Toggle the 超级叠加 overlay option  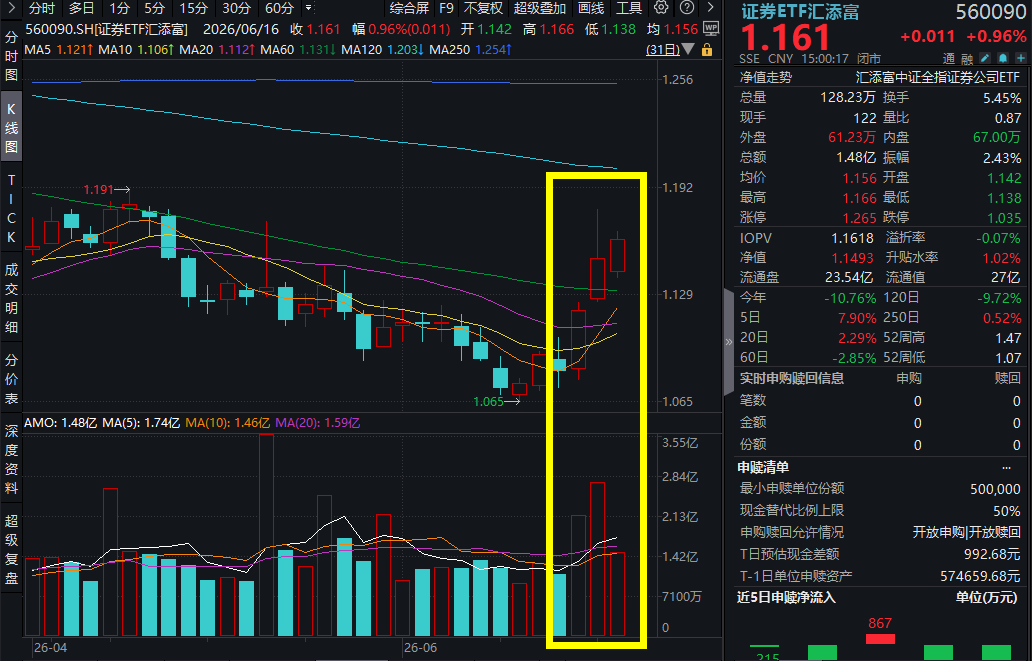pyautogui.click(x=540, y=8)
